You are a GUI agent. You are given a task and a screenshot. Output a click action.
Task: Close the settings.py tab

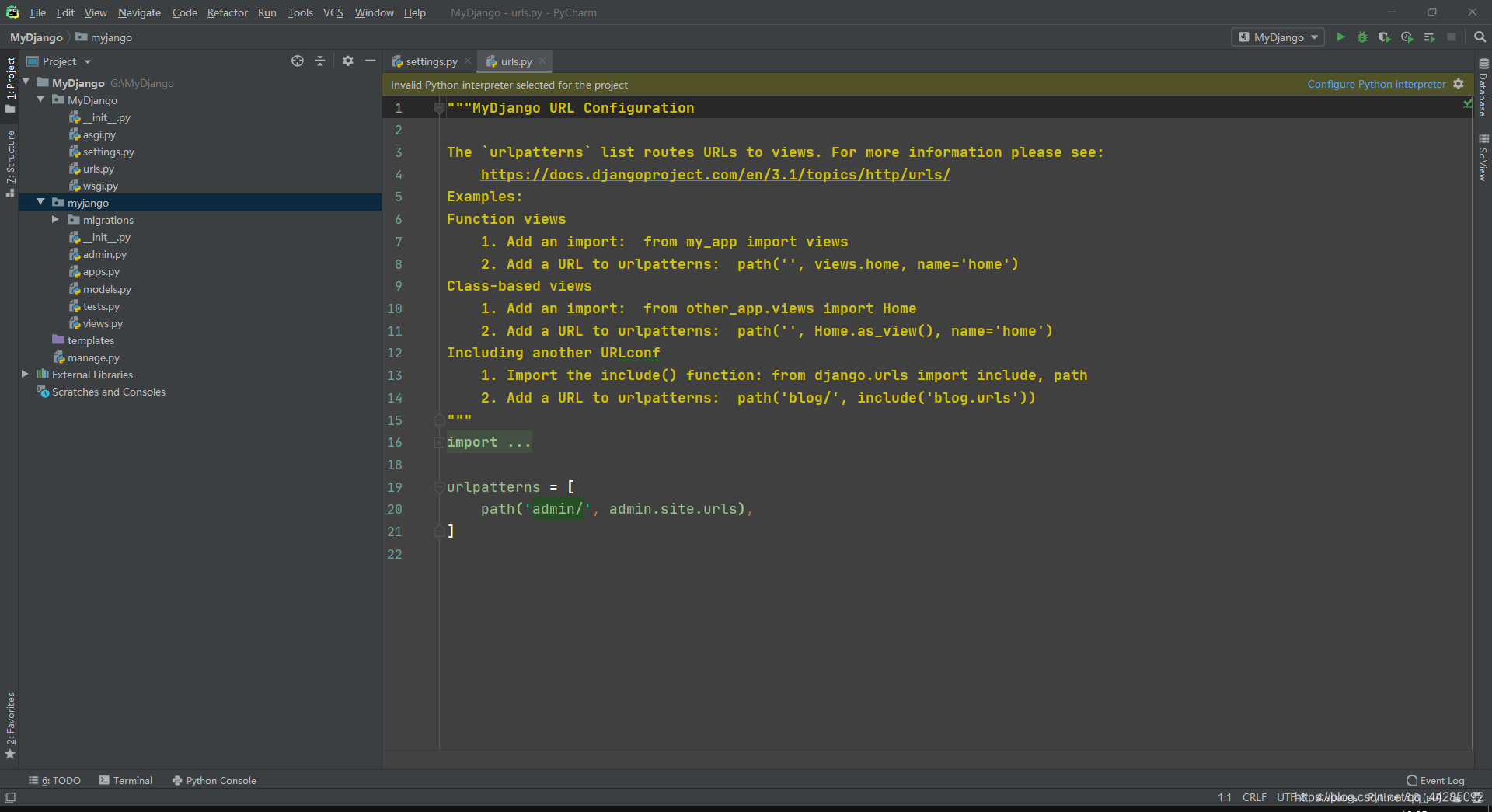[468, 61]
